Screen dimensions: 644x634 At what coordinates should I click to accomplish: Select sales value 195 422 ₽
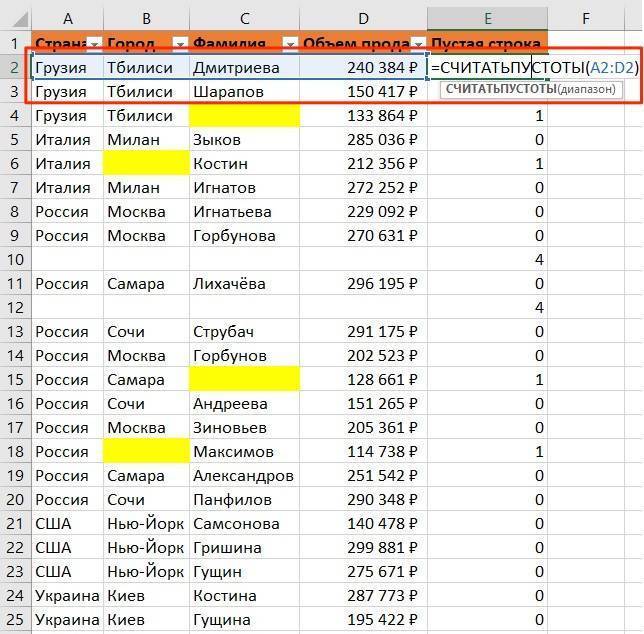click(363, 619)
